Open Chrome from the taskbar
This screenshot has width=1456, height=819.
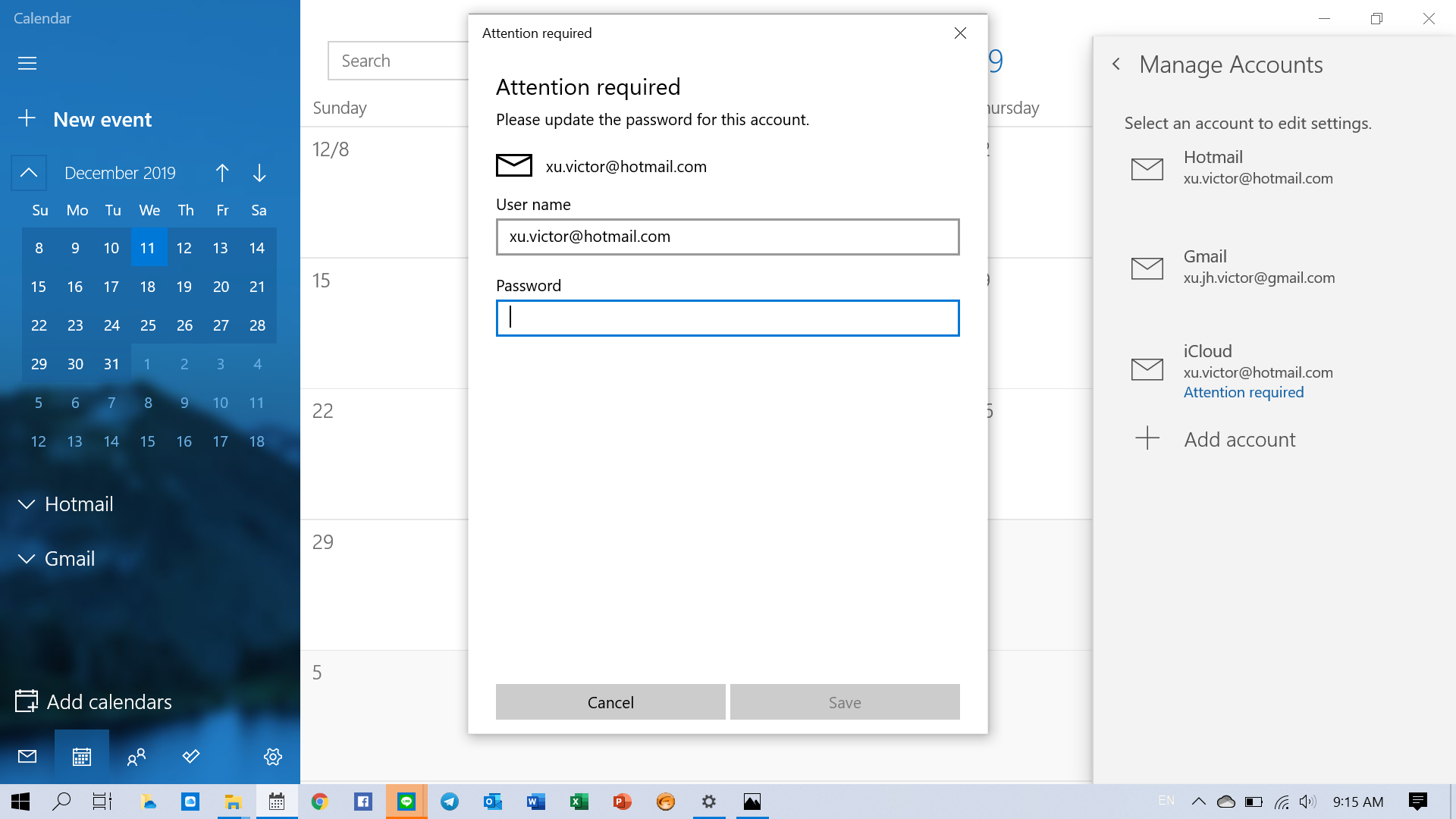click(x=319, y=802)
